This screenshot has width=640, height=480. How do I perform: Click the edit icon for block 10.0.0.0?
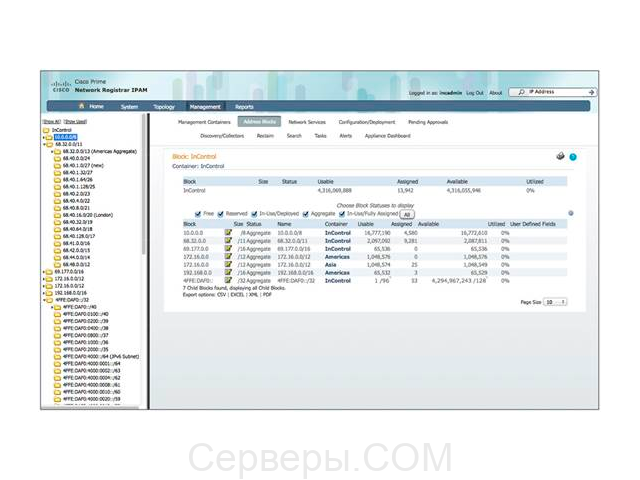click(228, 232)
